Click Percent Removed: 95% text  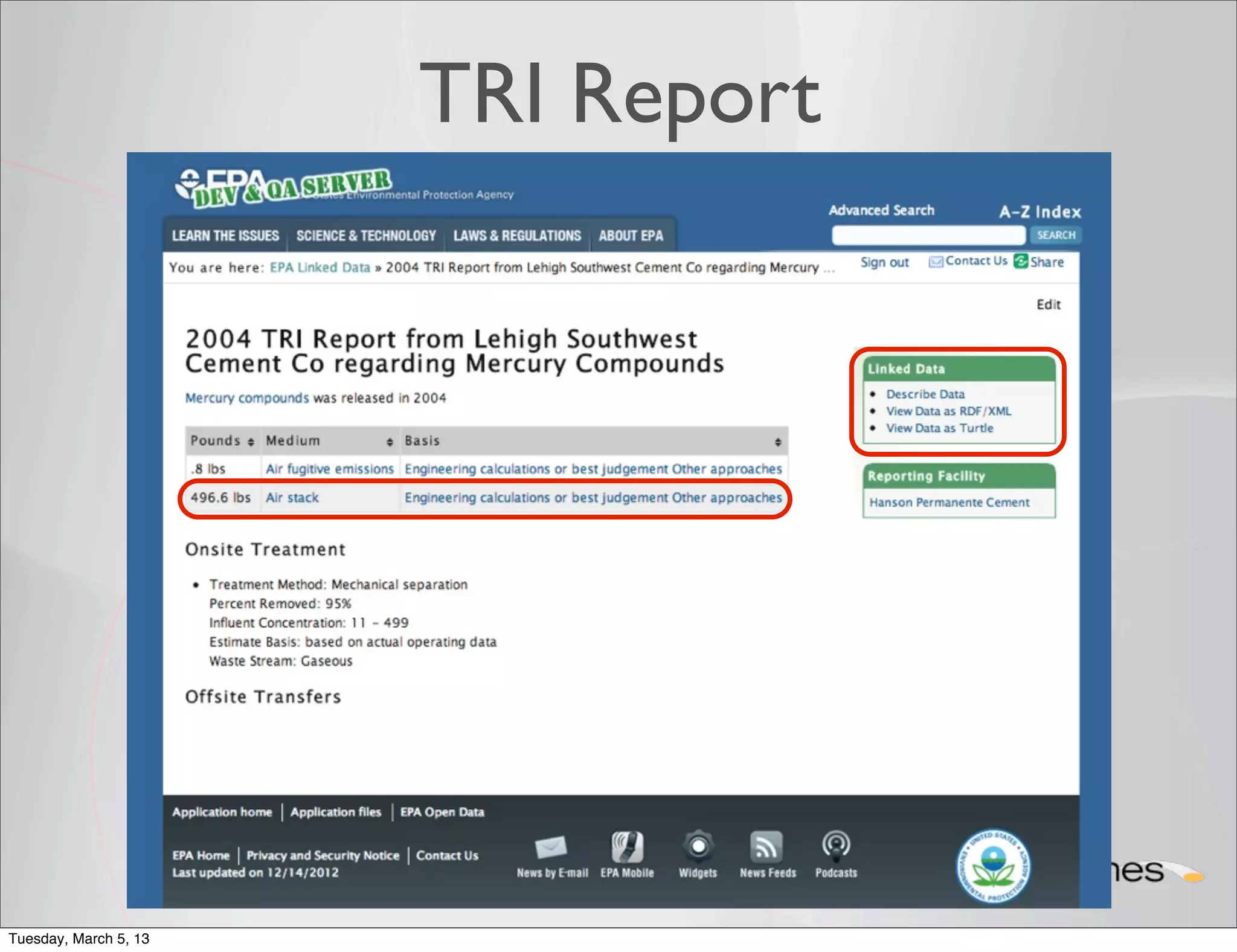[280, 603]
